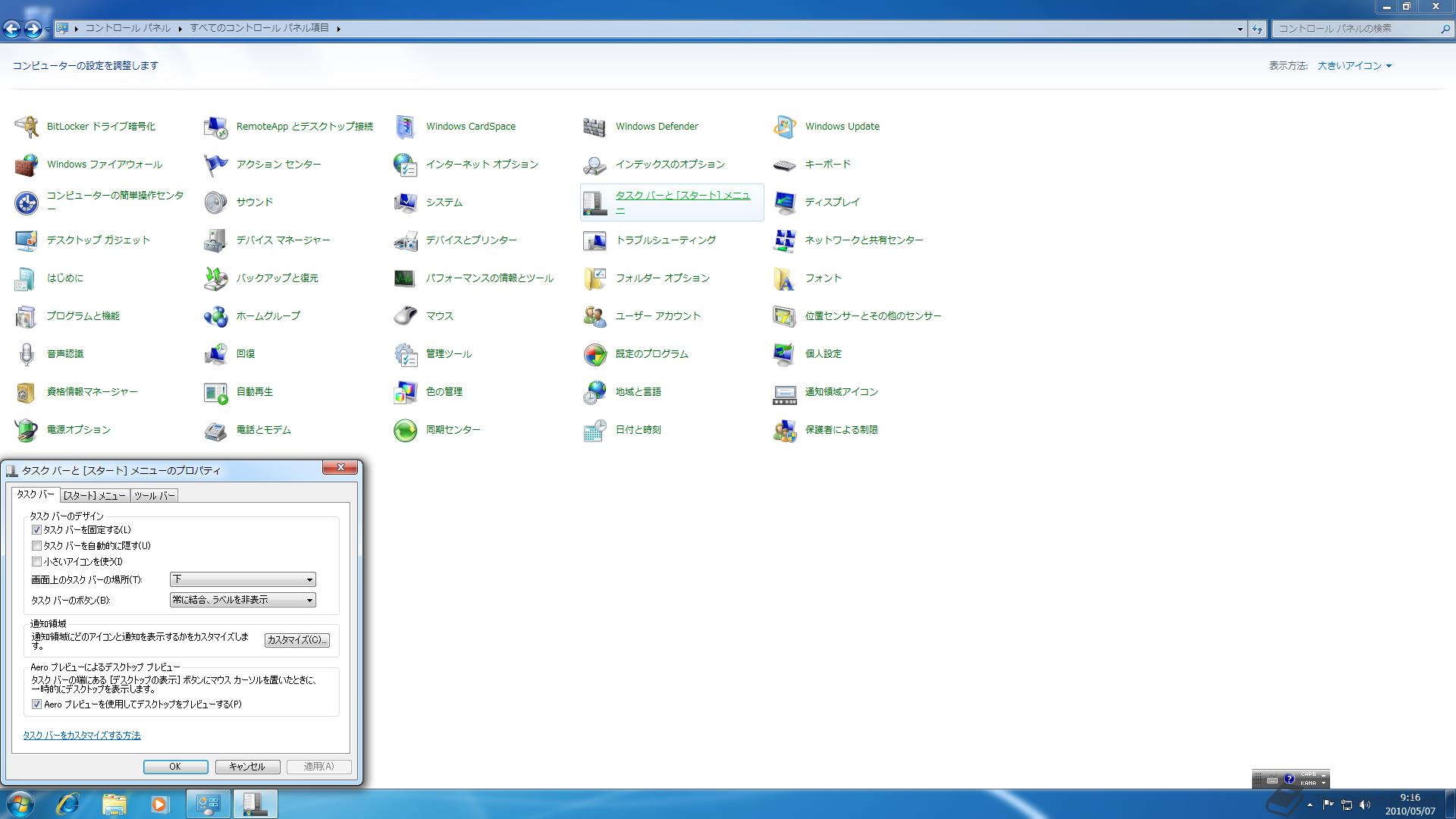
Task: Open バックアップと復元 icon
Action: click(216, 278)
